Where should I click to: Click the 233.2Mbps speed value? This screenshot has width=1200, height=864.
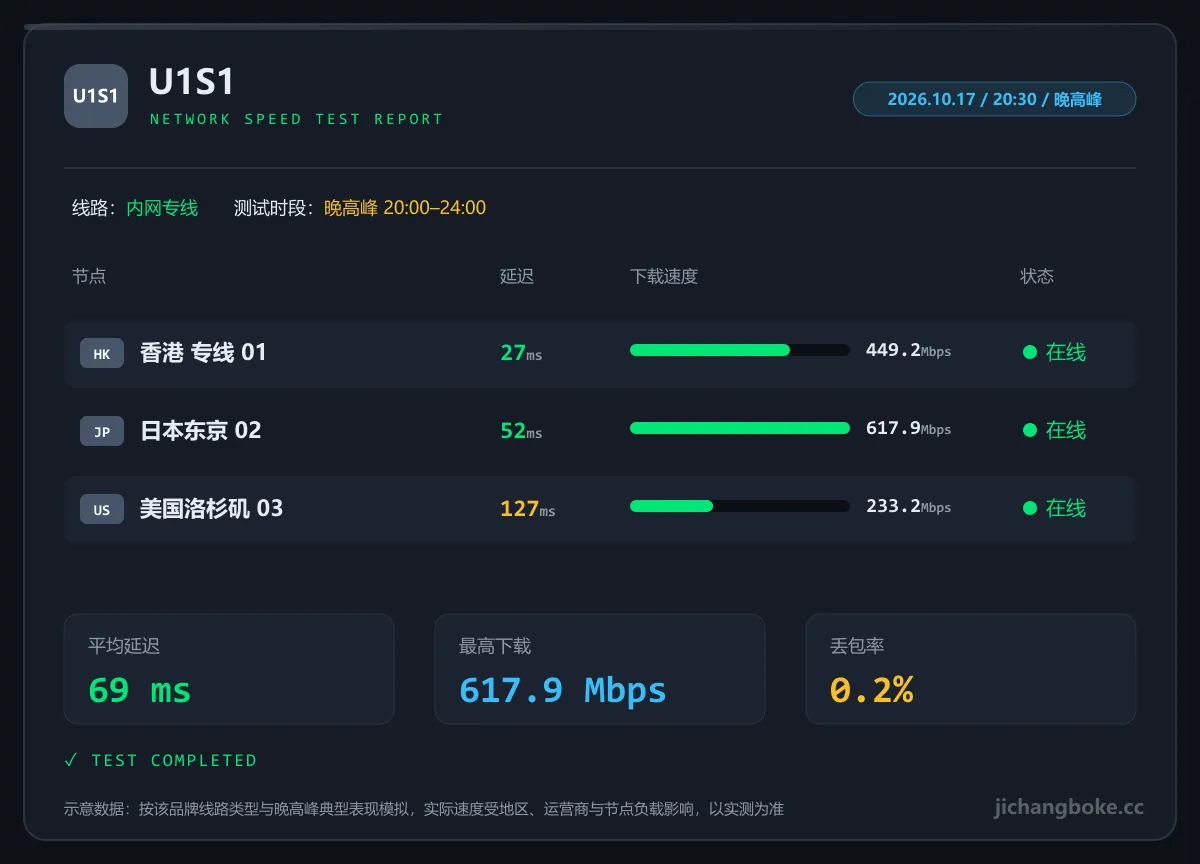(x=908, y=506)
